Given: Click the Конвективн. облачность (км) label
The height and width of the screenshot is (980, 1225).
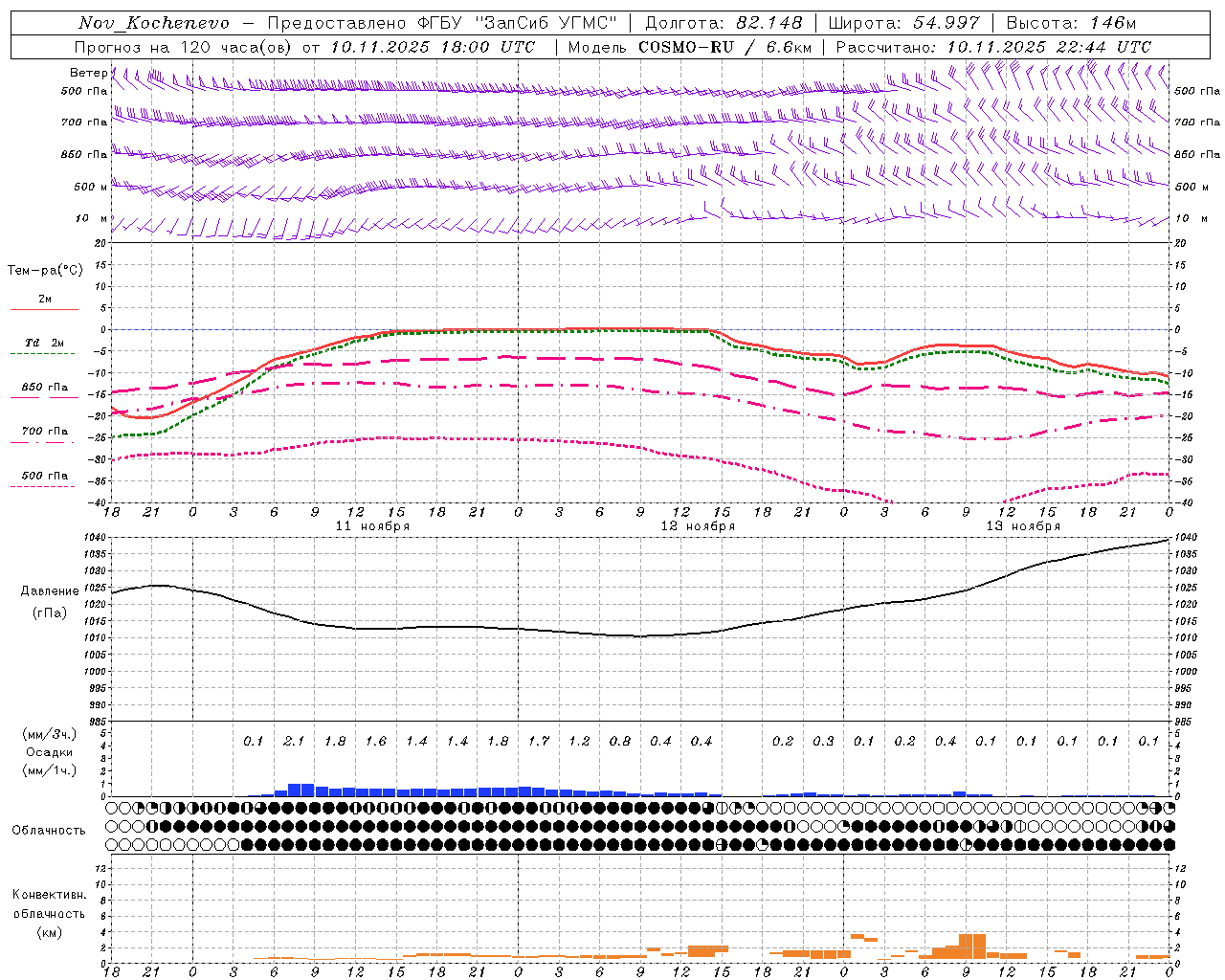Looking at the screenshot, I should tap(49, 914).
